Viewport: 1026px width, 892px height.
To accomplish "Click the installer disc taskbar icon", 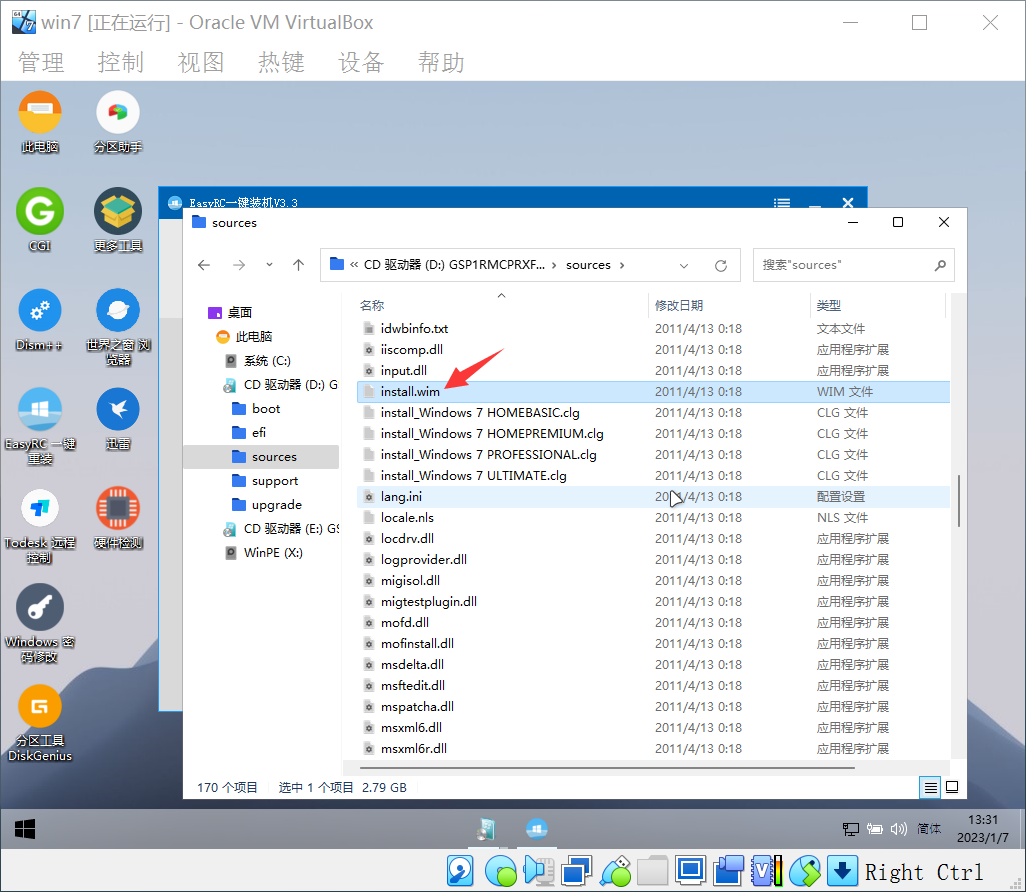I will tap(486, 829).
